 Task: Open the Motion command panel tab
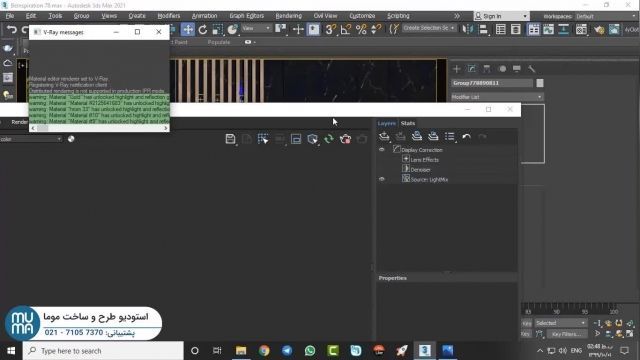pos(502,69)
